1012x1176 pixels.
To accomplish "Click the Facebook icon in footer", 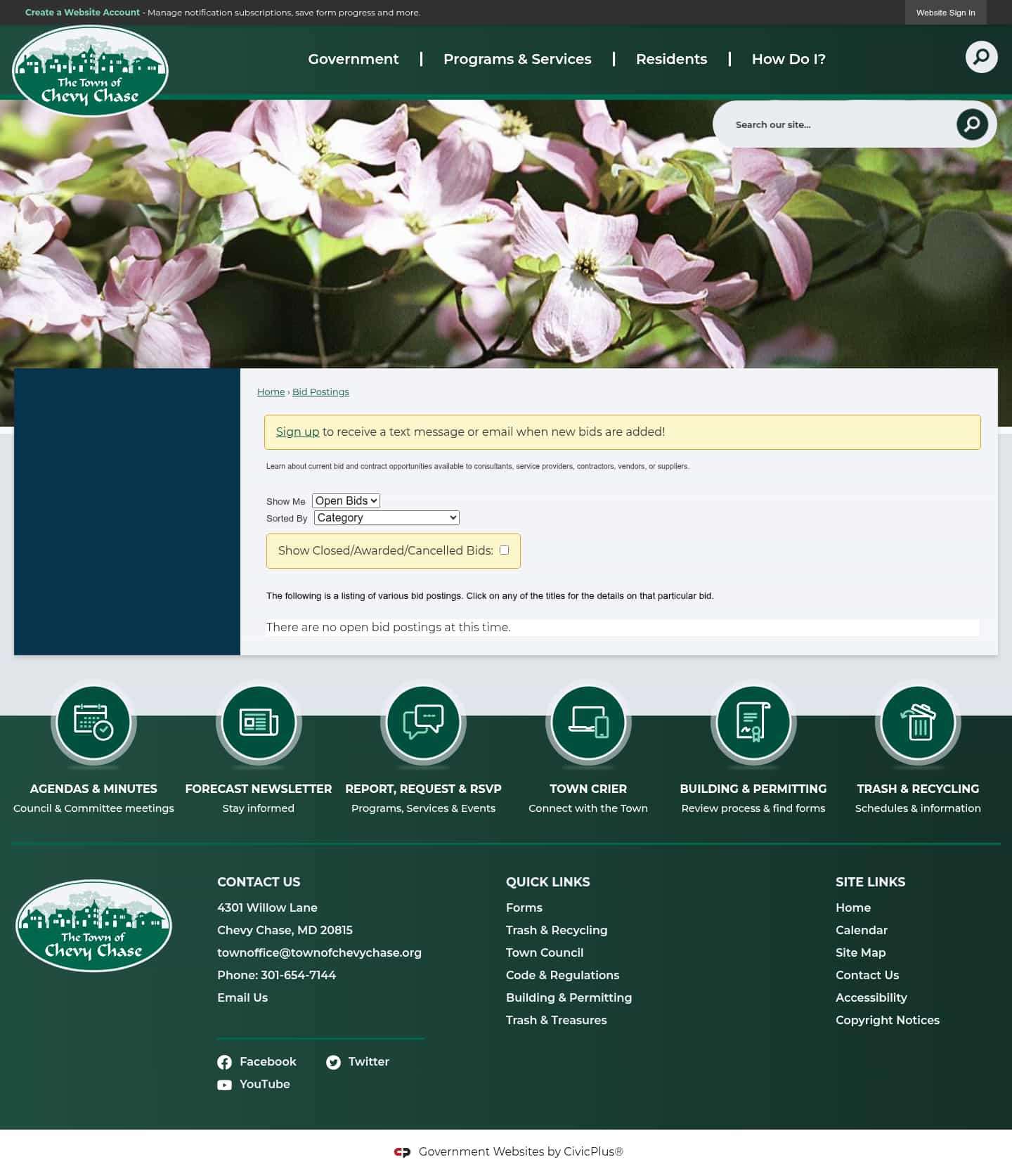I will tap(224, 1062).
